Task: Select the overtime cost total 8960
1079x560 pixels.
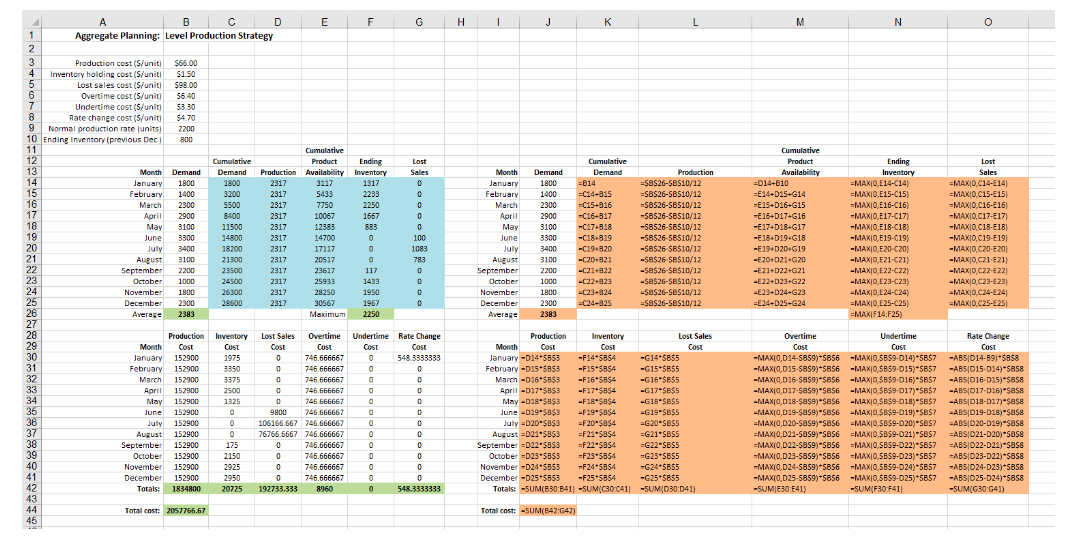Action: click(x=324, y=488)
